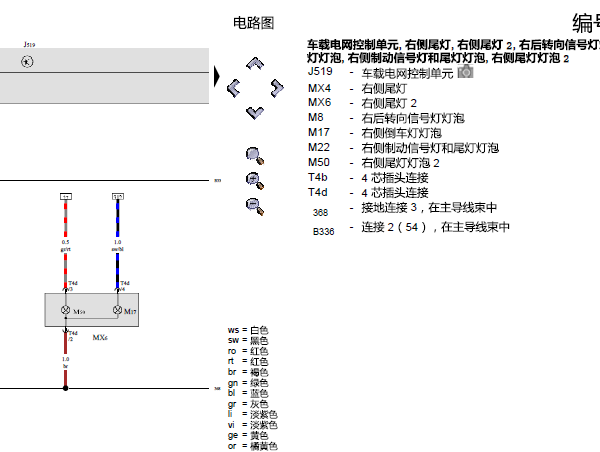Image resolution: width=600 pixels, height=452 pixels.
Task: Click color code or = 橘黄色
Action: pos(253,446)
